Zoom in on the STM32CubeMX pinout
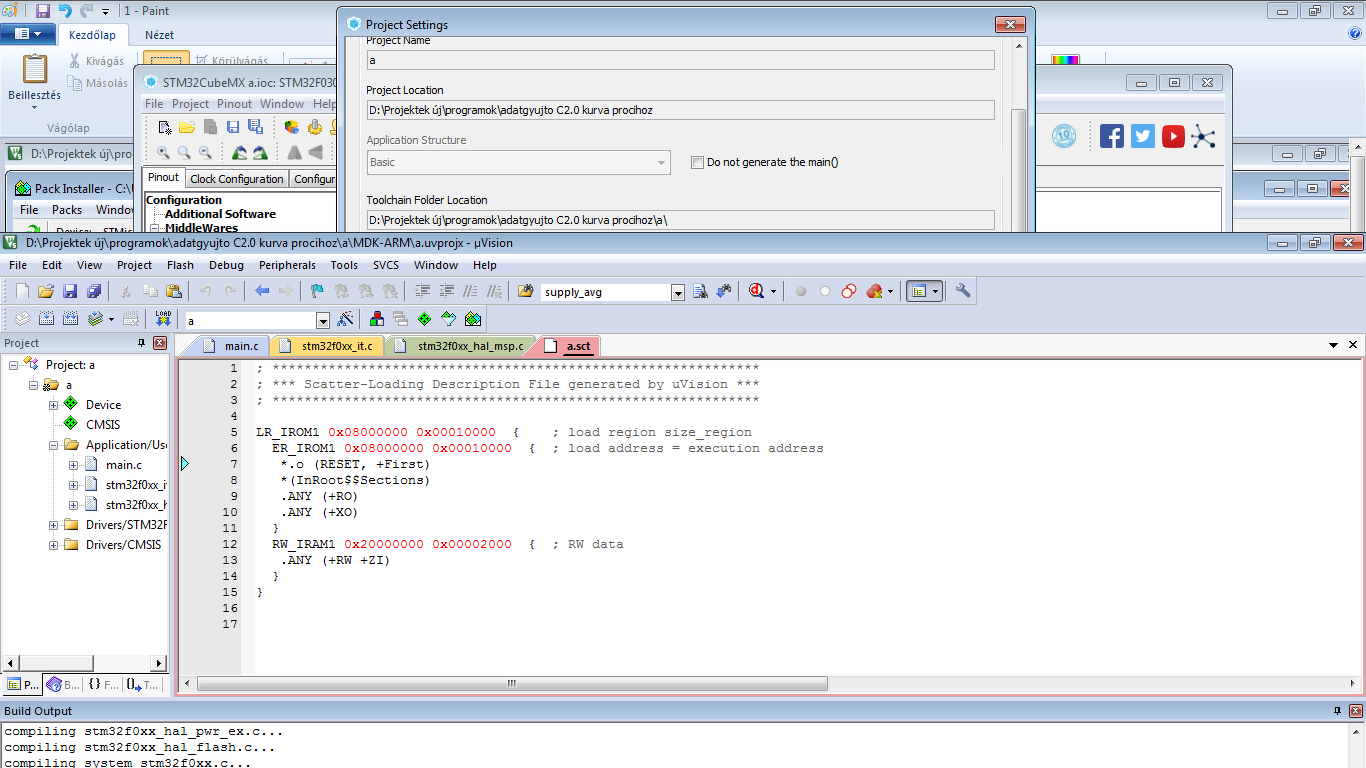This screenshot has width=1366, height=768. click(163, 153)
